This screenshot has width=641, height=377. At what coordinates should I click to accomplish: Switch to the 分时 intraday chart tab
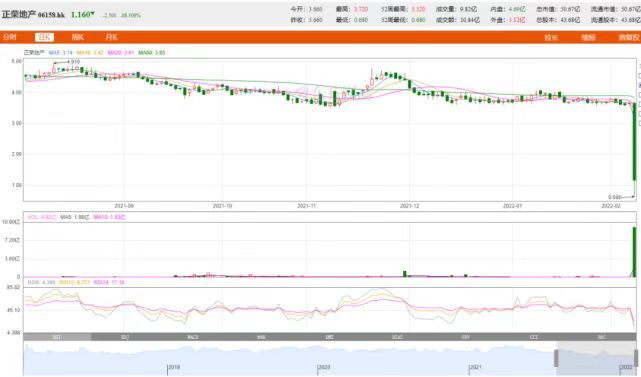(x=9, y=37)
